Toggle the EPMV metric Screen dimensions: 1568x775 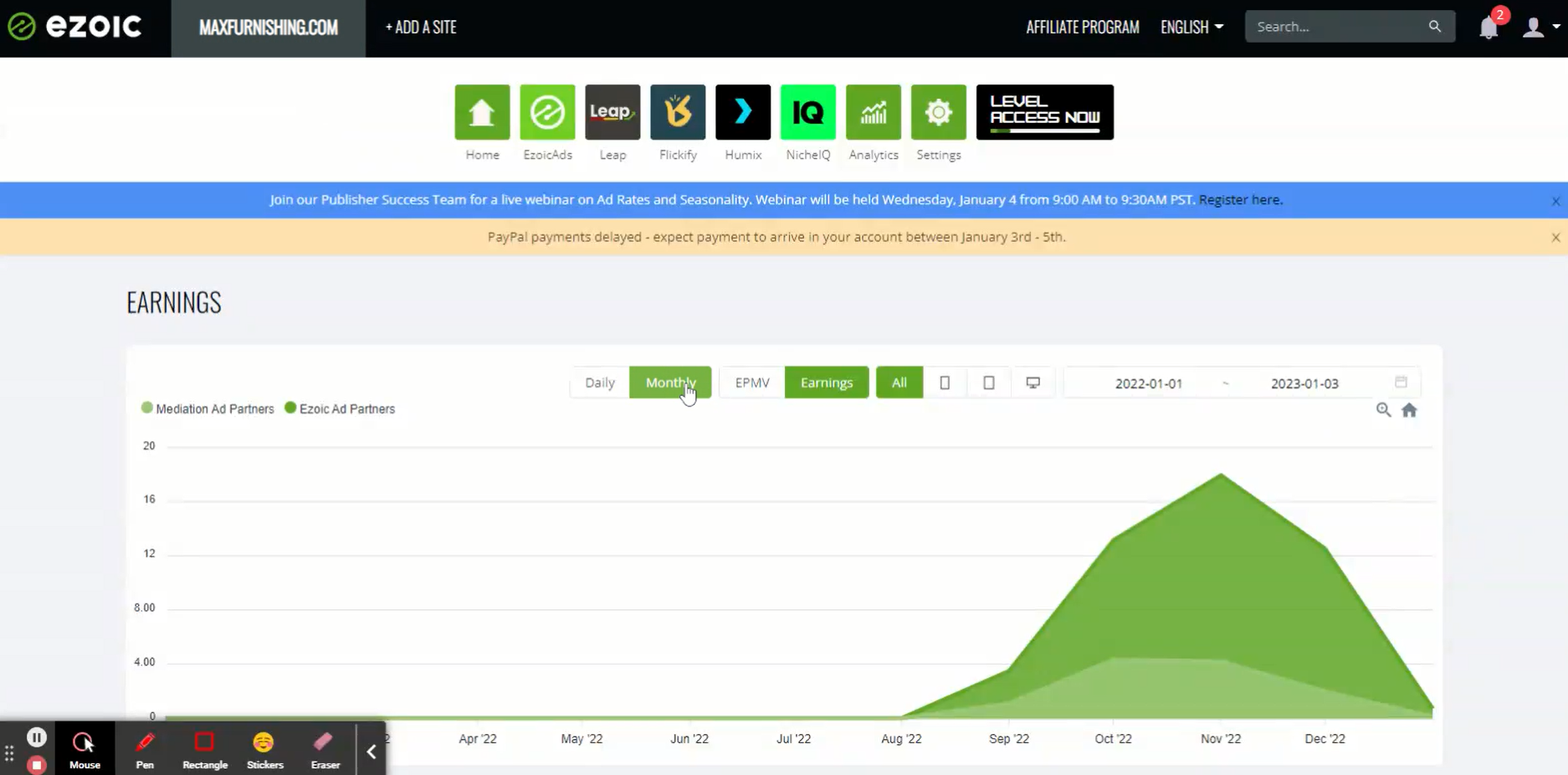pyautogui.click(x=752, y=382)
